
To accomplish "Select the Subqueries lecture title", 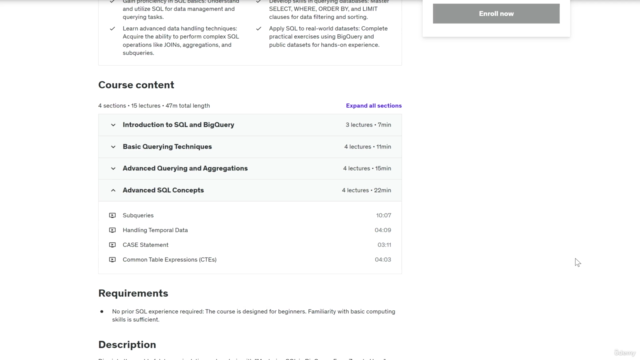I will [138, 216].
